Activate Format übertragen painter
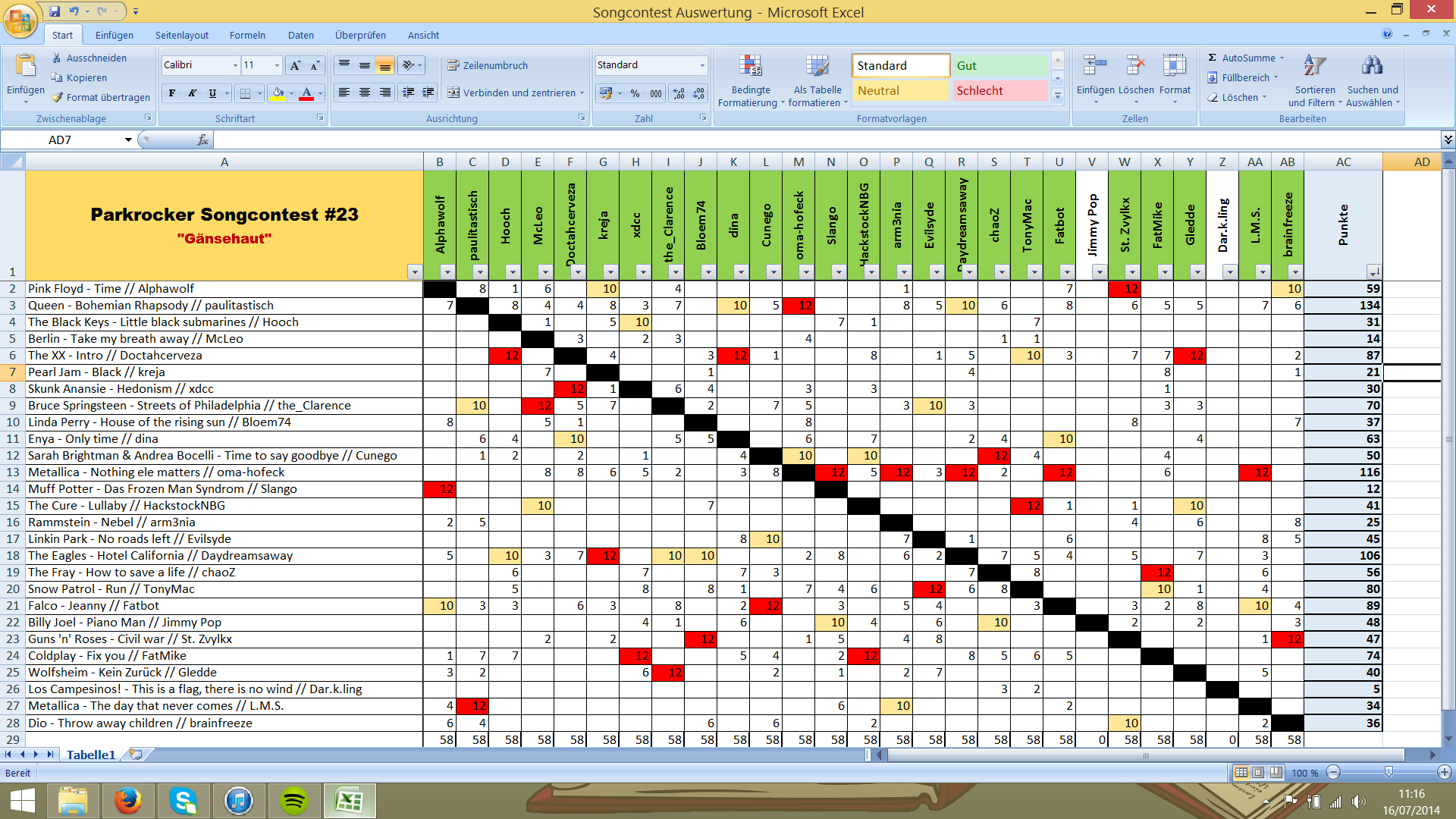The height and width of the screenshot is (819, 1456). 101,97
